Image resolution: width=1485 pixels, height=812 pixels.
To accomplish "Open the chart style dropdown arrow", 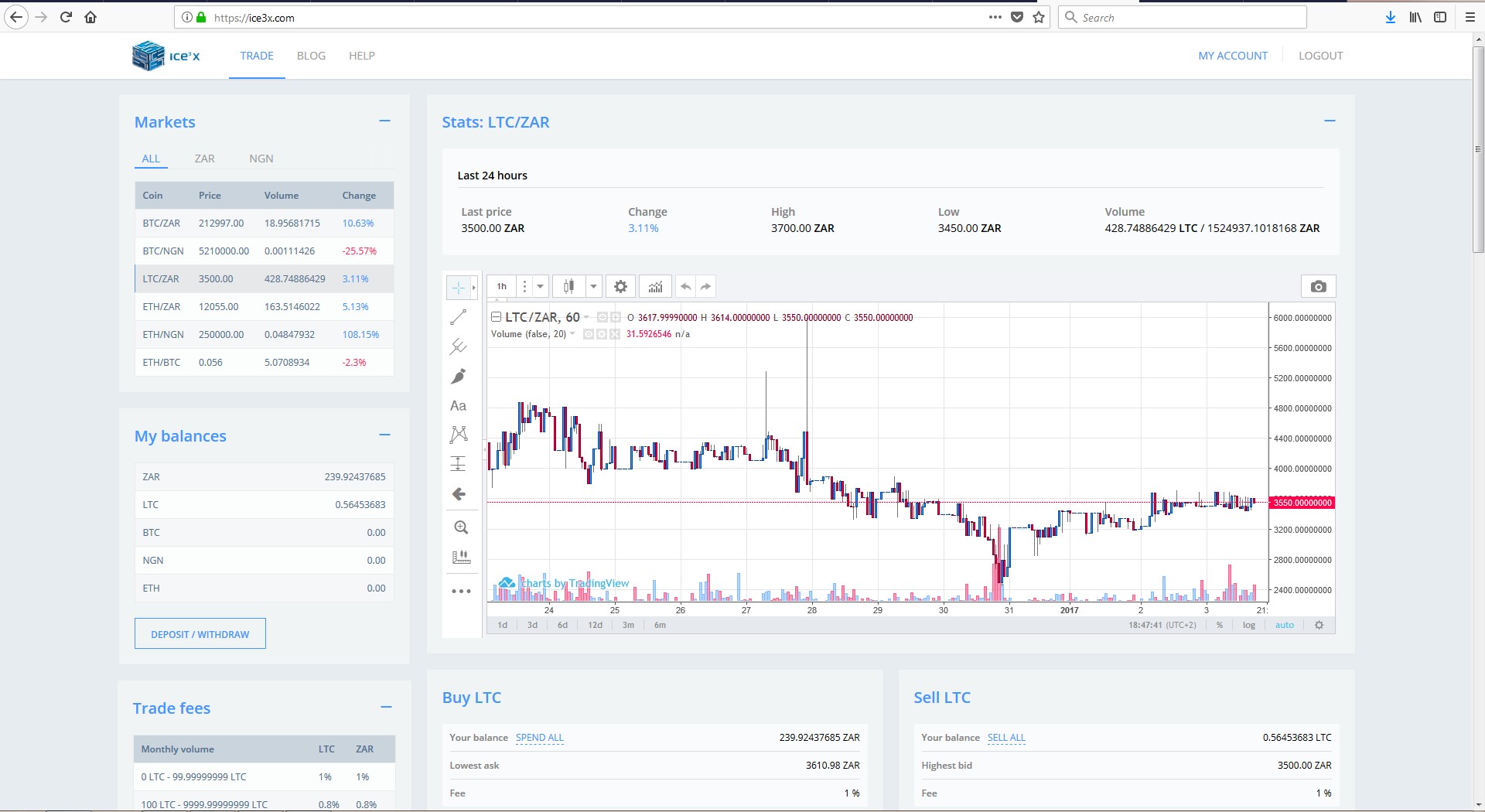I will click(593, 287).
